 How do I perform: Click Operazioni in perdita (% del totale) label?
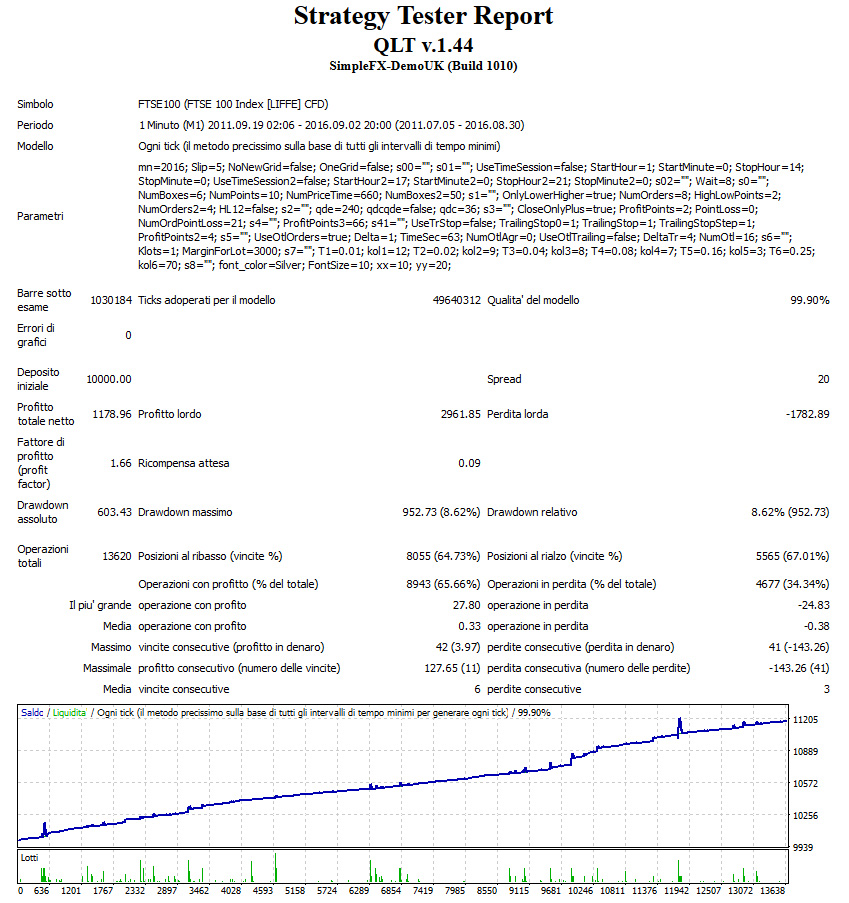click(572, 584)
